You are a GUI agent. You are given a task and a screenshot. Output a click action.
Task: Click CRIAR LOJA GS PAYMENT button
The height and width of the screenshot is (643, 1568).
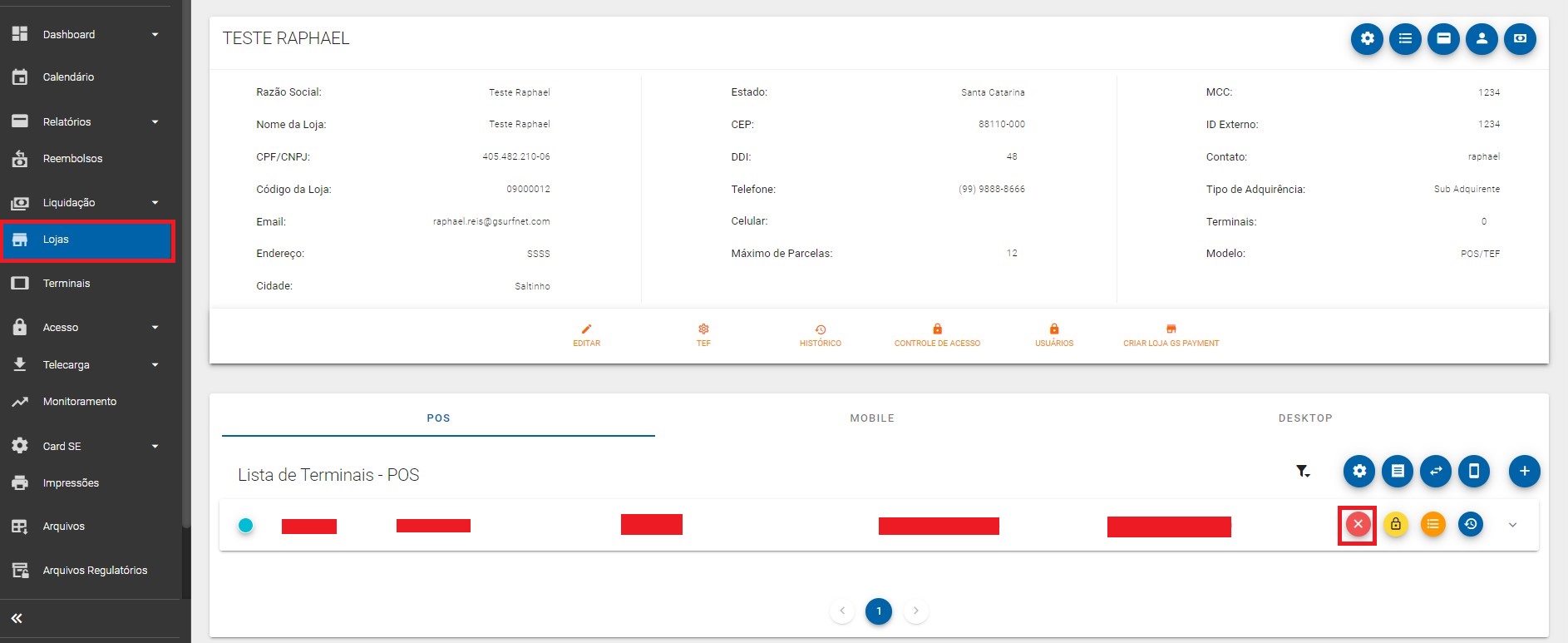[x=1171, y=335]
